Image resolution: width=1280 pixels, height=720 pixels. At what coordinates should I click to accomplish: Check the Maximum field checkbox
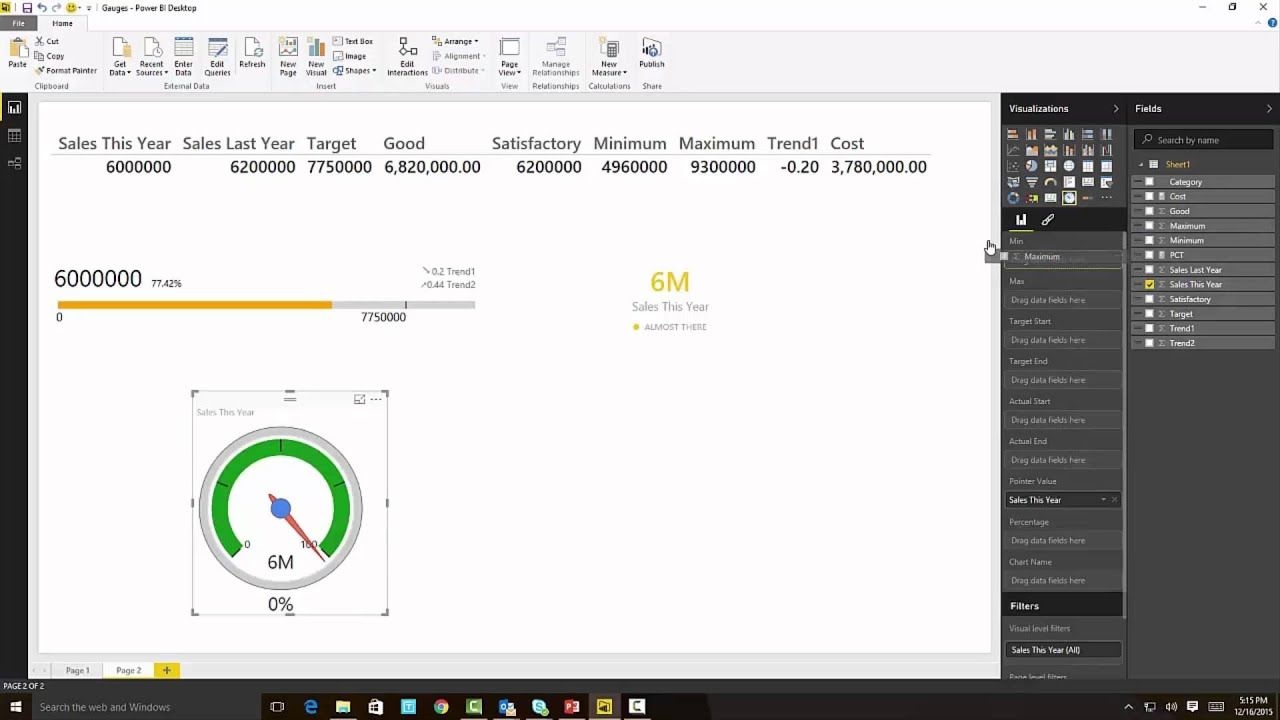[x=1149, y=226]
